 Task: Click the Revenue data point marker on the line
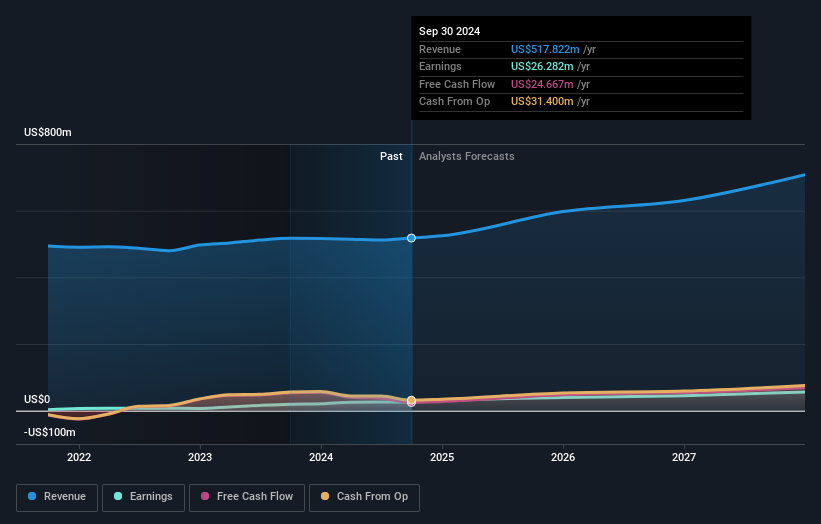point(412,238)
